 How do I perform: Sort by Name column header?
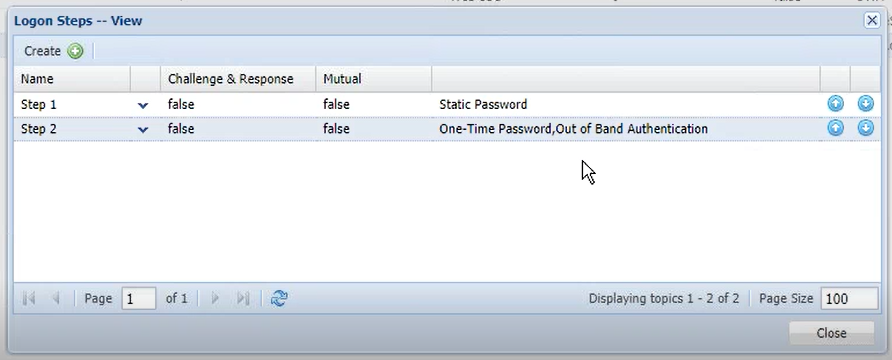pyautogui.click(x=72, y=78)
